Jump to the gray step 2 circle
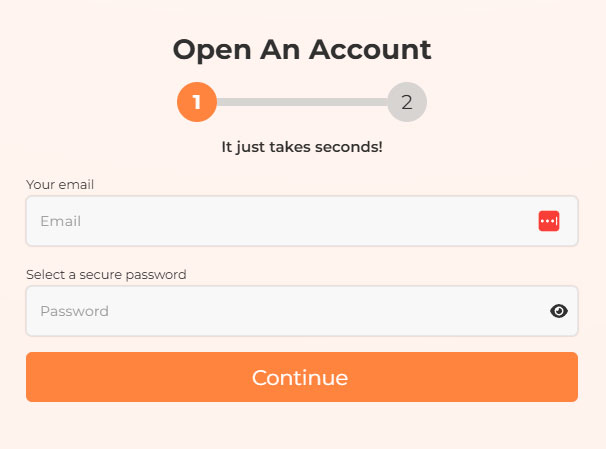The image size is (606, 449). click(x=407, y=102)
